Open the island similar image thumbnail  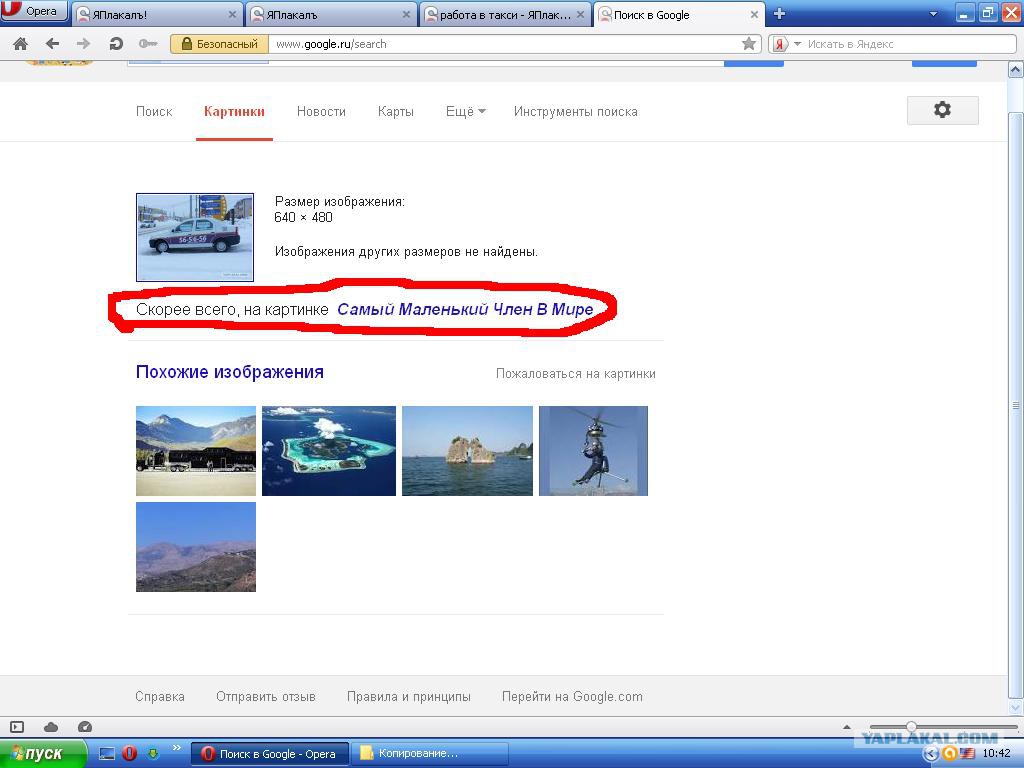329,451
